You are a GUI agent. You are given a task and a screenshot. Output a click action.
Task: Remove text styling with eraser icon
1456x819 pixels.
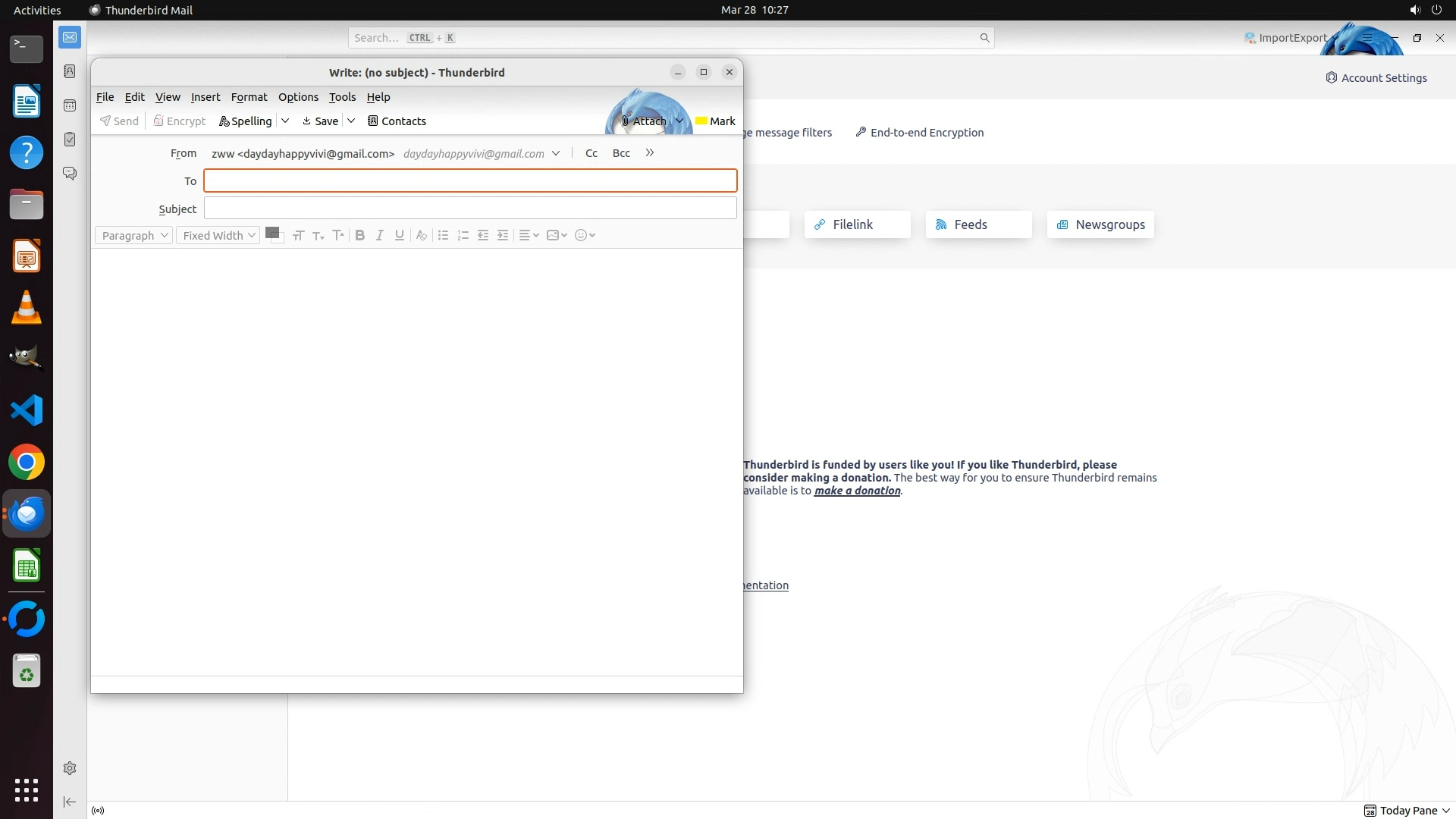coord(422,235)
